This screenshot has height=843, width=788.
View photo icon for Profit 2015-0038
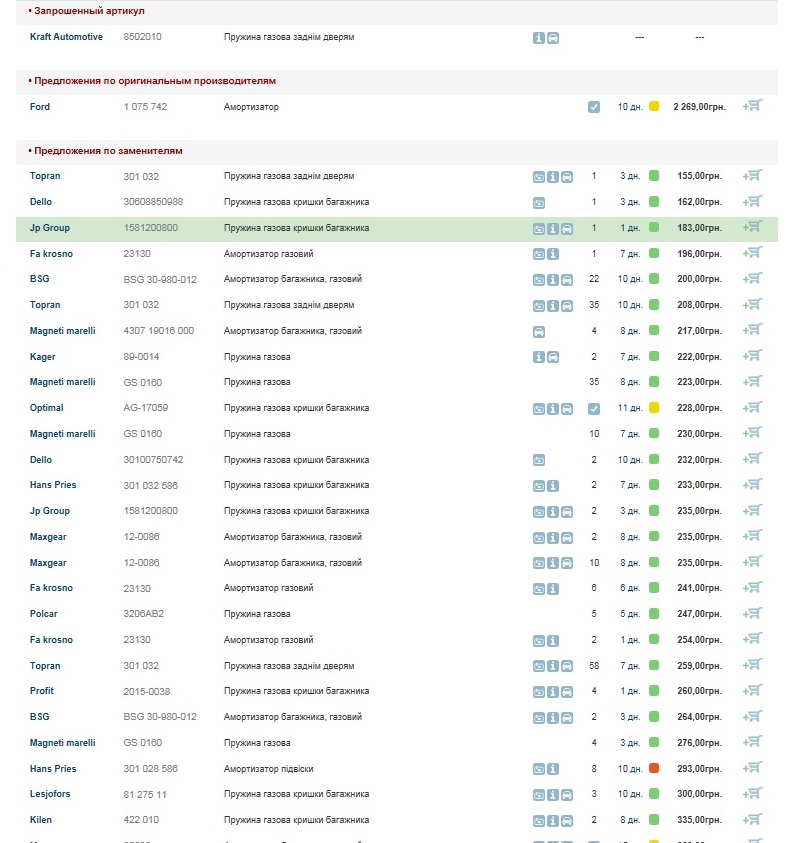539,692
